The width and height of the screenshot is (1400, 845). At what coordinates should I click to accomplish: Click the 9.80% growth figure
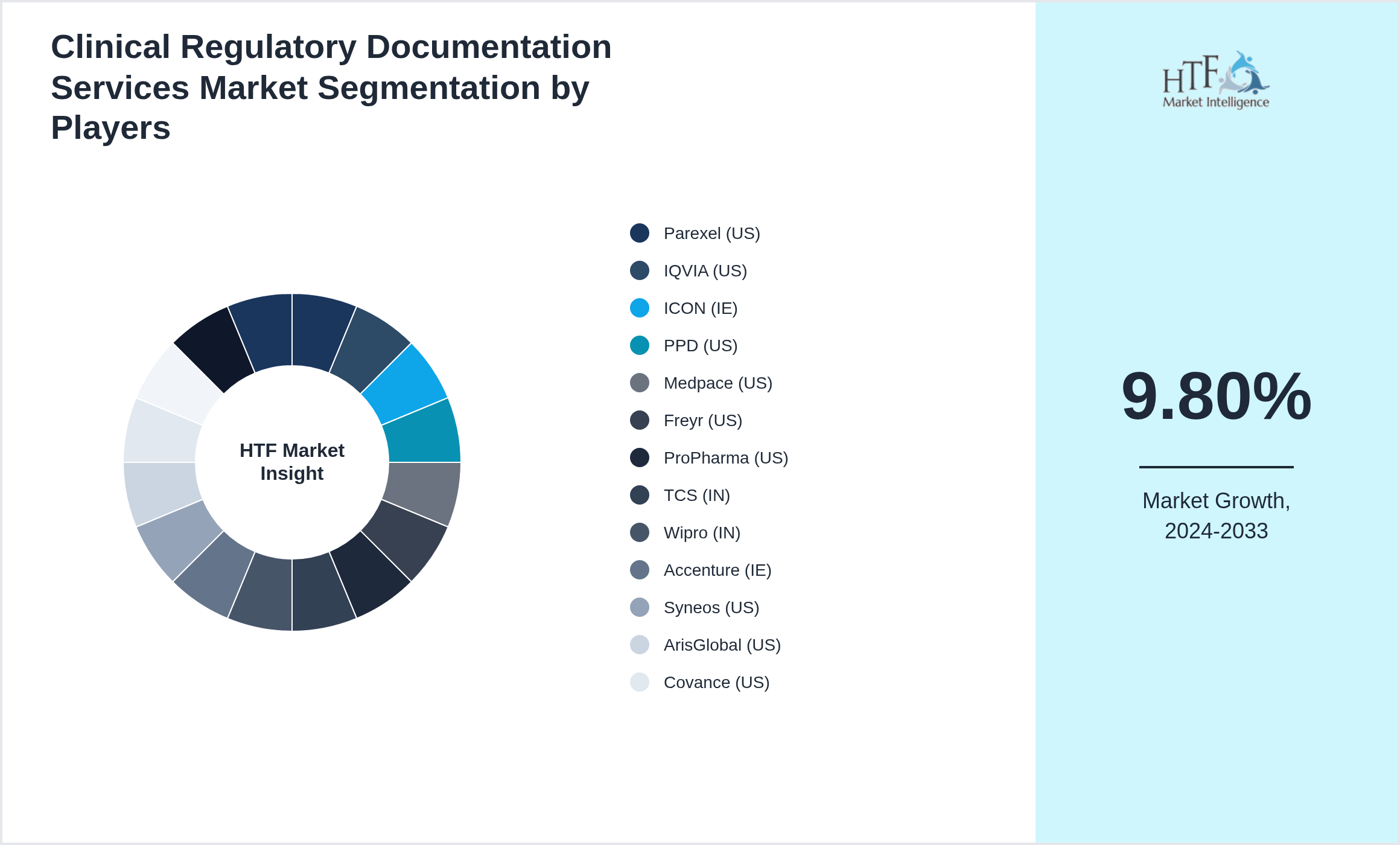pyautogui.click(x=1216, y=397)
